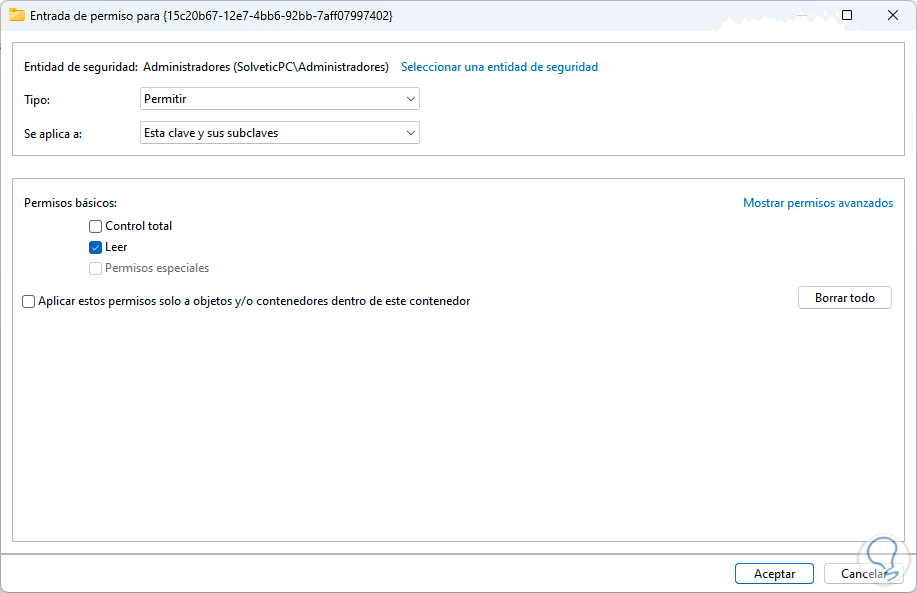Open the Seleccionar una entidad de seguridad link
This screenshot has width=917, height=593.
[x=499, y=67]
